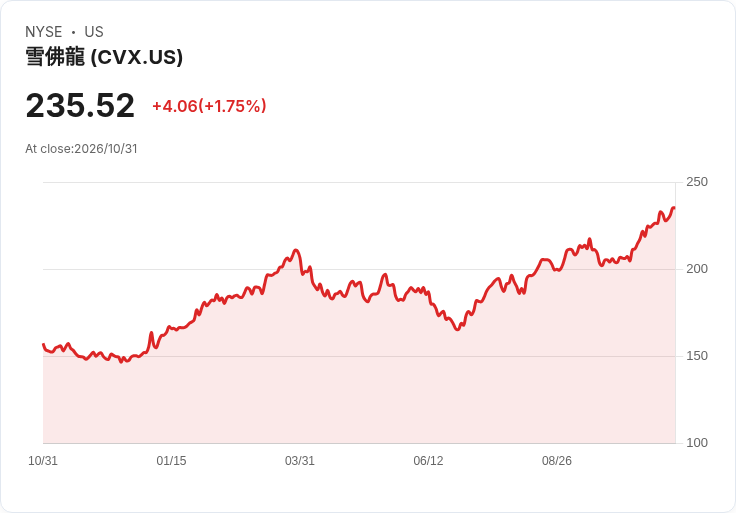Viewport: 736px width, 513px height.
Task: Click the 06/12 date axis label
Action: tap(428, 461)
